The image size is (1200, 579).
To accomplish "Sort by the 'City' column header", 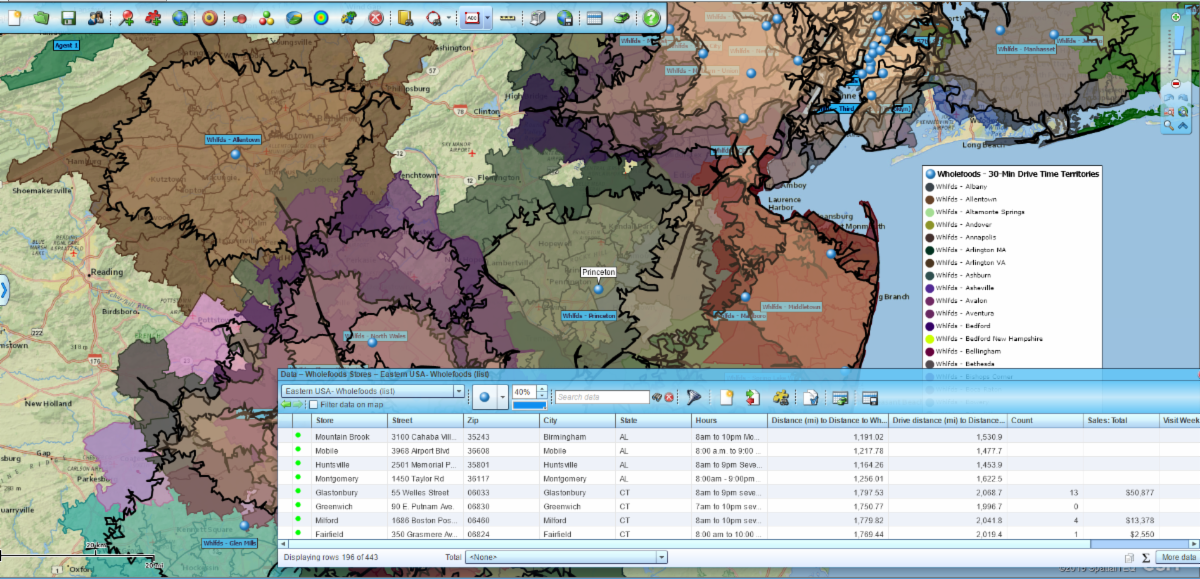I will coord(576,421).
